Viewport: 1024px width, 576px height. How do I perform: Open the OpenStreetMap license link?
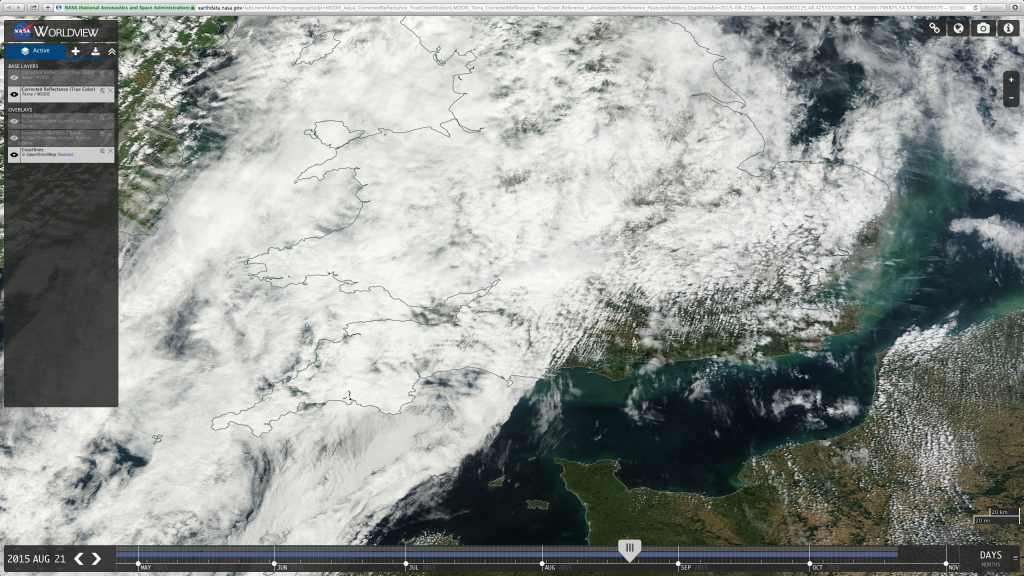point(65,155)
